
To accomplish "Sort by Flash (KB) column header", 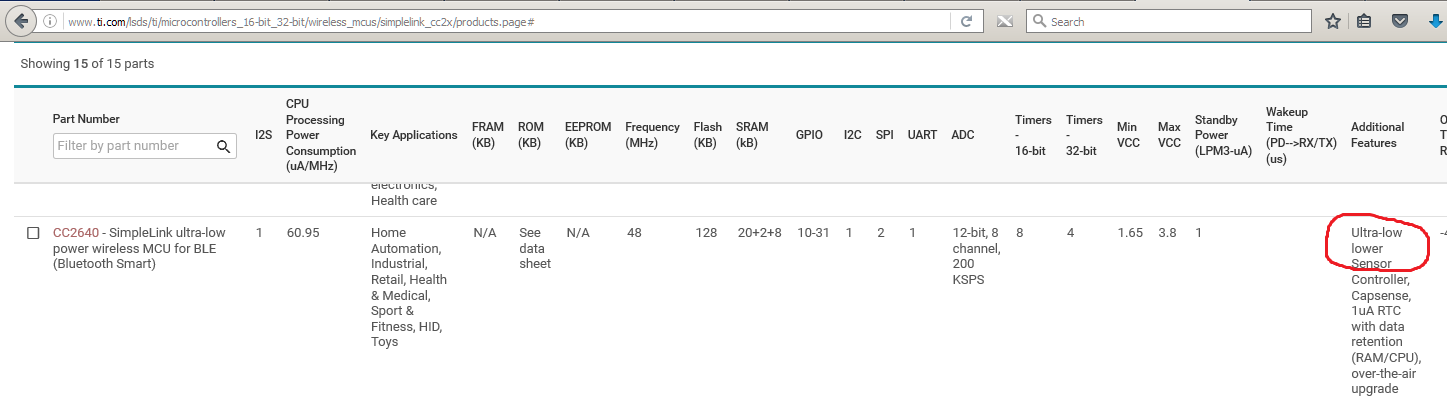I will [x=708, y=135].
